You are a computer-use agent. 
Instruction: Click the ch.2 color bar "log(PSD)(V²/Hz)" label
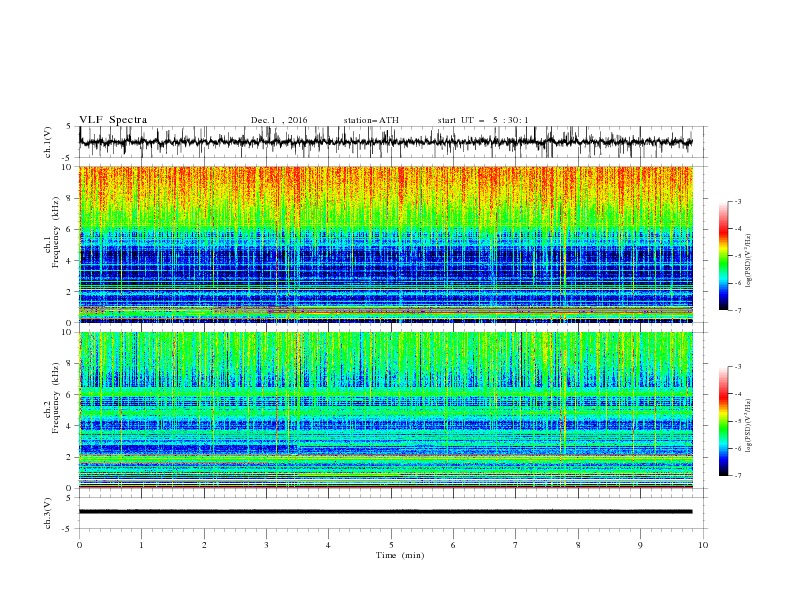click(x=749, y=426)
